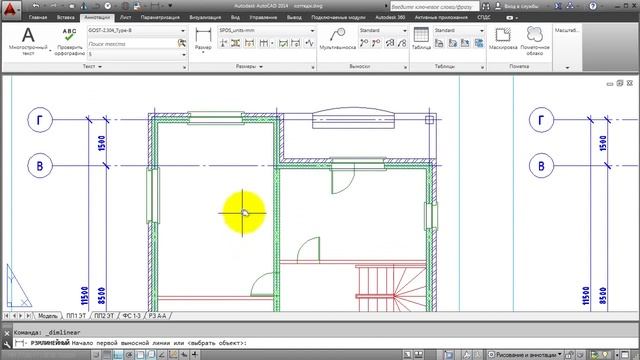Switch to the ПЛ2 ЭТ layout tab
This screenshot has height=360, width=640.
pyautogui.click(x=104, y=316)
